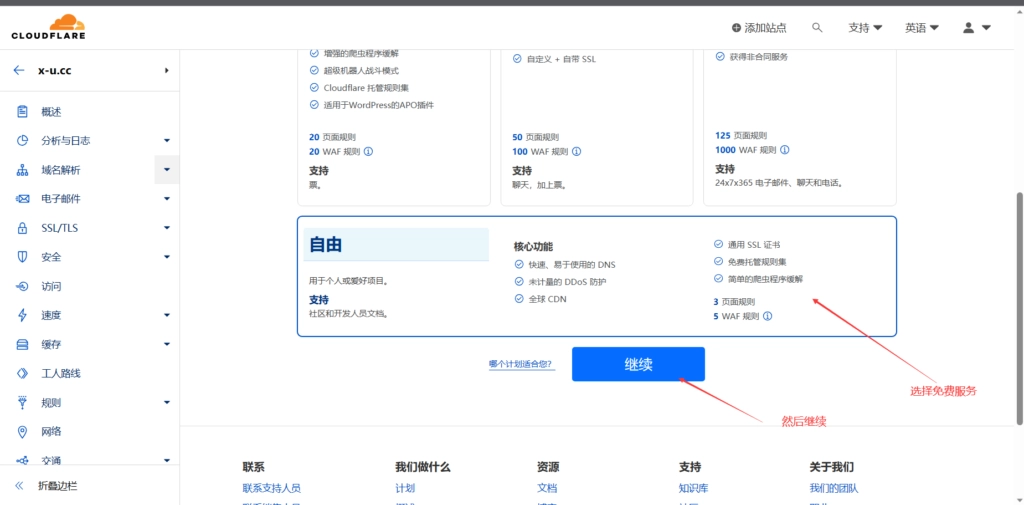Screen dimensions: 1024x505
Task: Click the plus icon beside 添加站点
Action: point(737,27)
